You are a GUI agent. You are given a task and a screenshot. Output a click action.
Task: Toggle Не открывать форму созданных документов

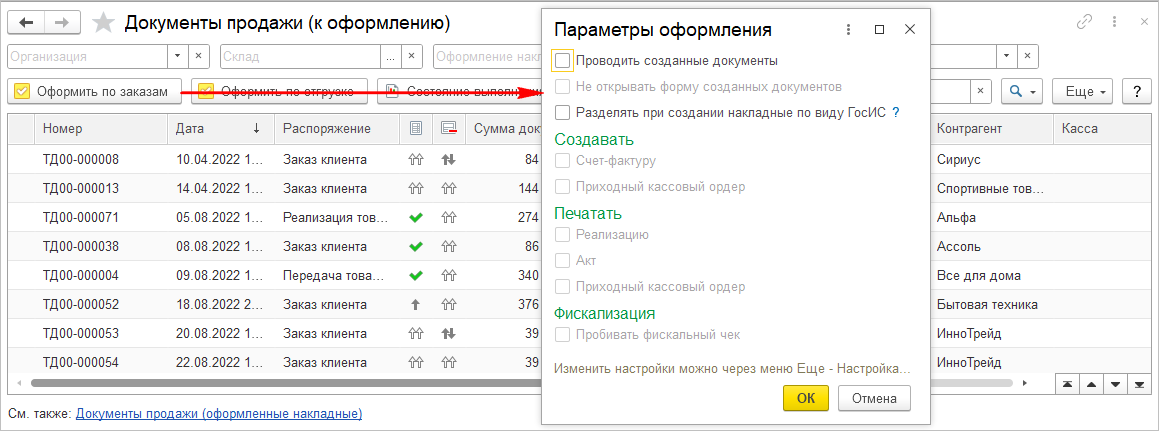click(x=562, y=86)
